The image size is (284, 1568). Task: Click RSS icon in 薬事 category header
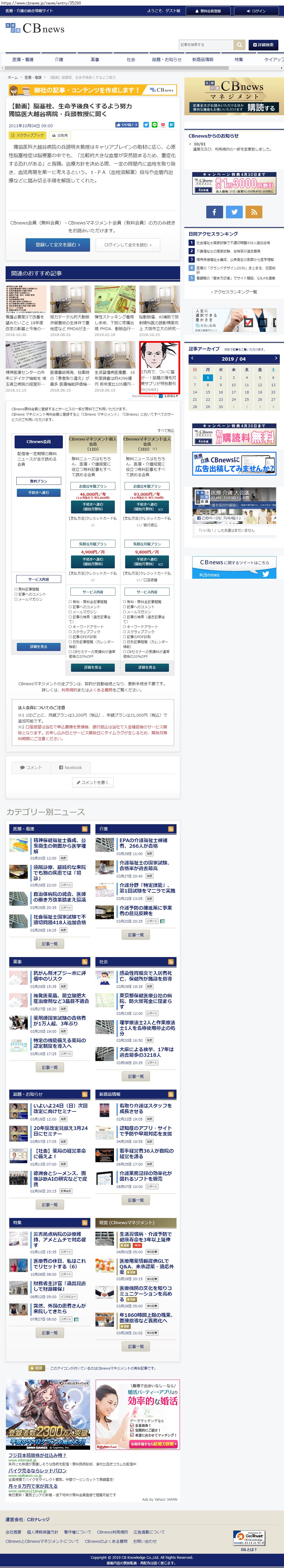(85, 962)
